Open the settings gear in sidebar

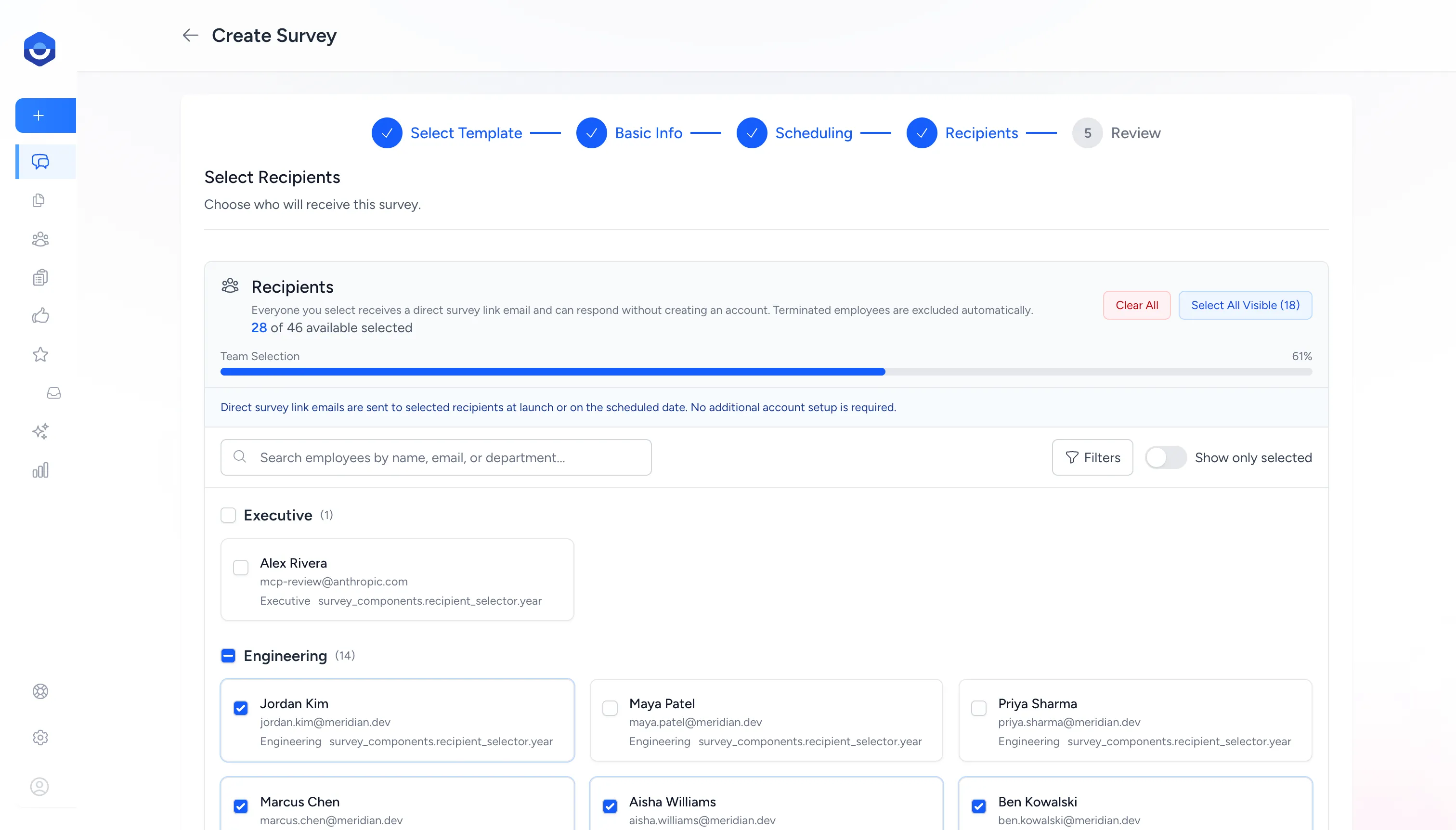click(x=40, y=738)
